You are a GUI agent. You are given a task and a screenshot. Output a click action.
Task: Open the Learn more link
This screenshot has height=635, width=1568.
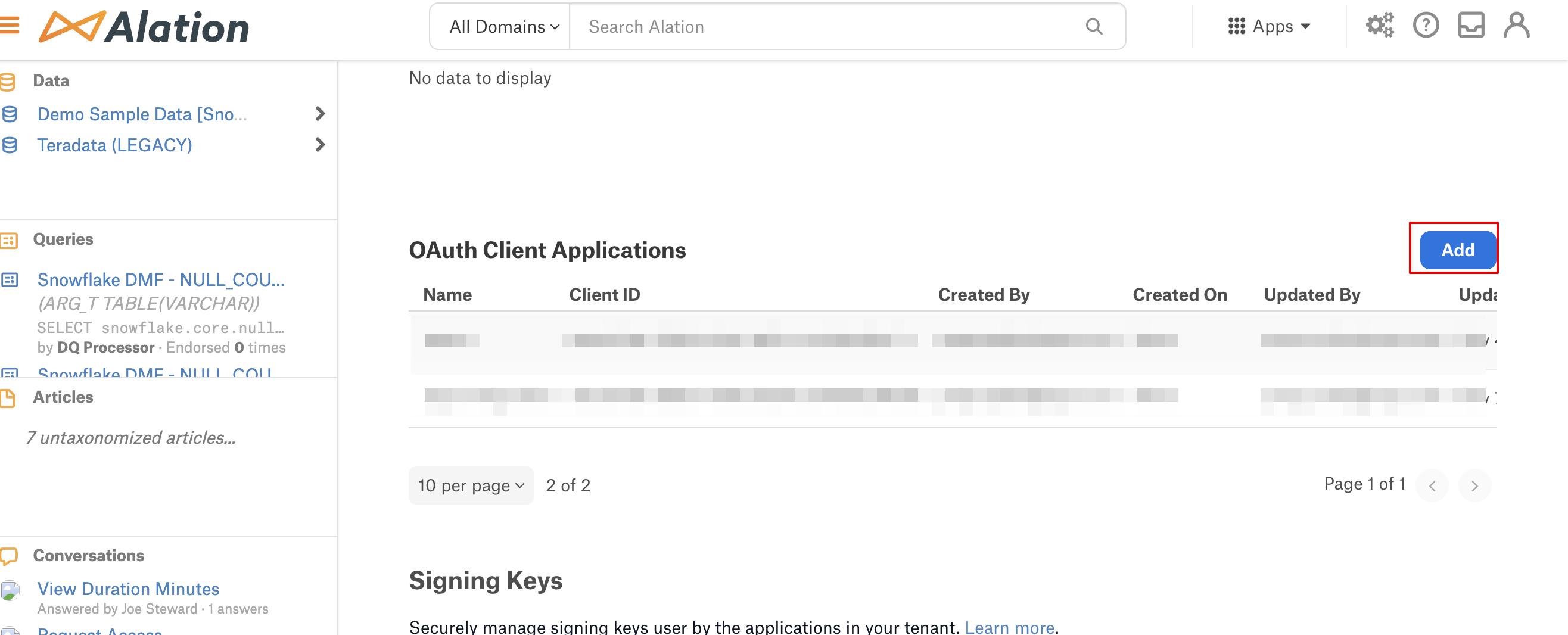(x=1009, y=627)
